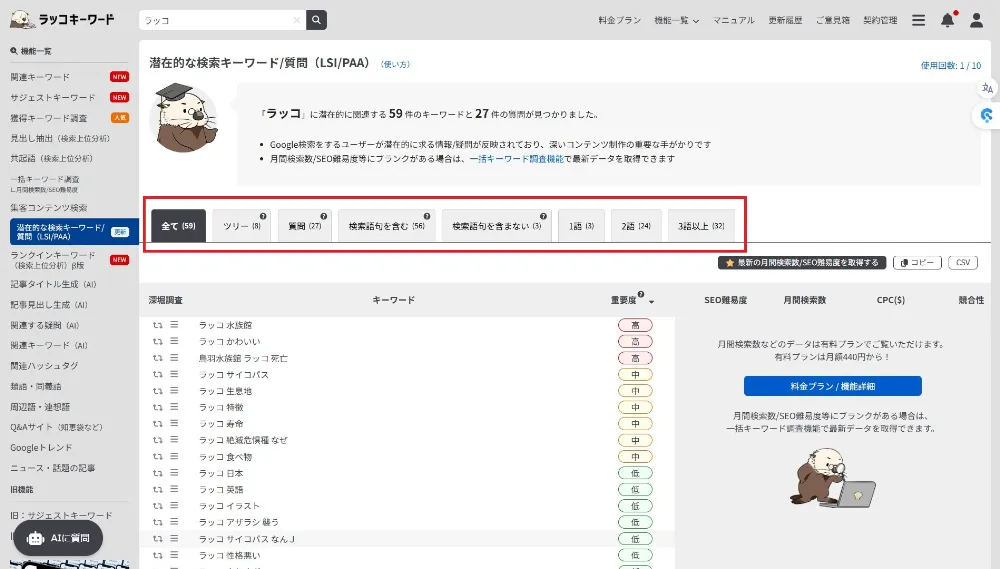Switch to the ツリー (8) tab
This screenshot has height=569, width=1000.
[x=242, y=226]
